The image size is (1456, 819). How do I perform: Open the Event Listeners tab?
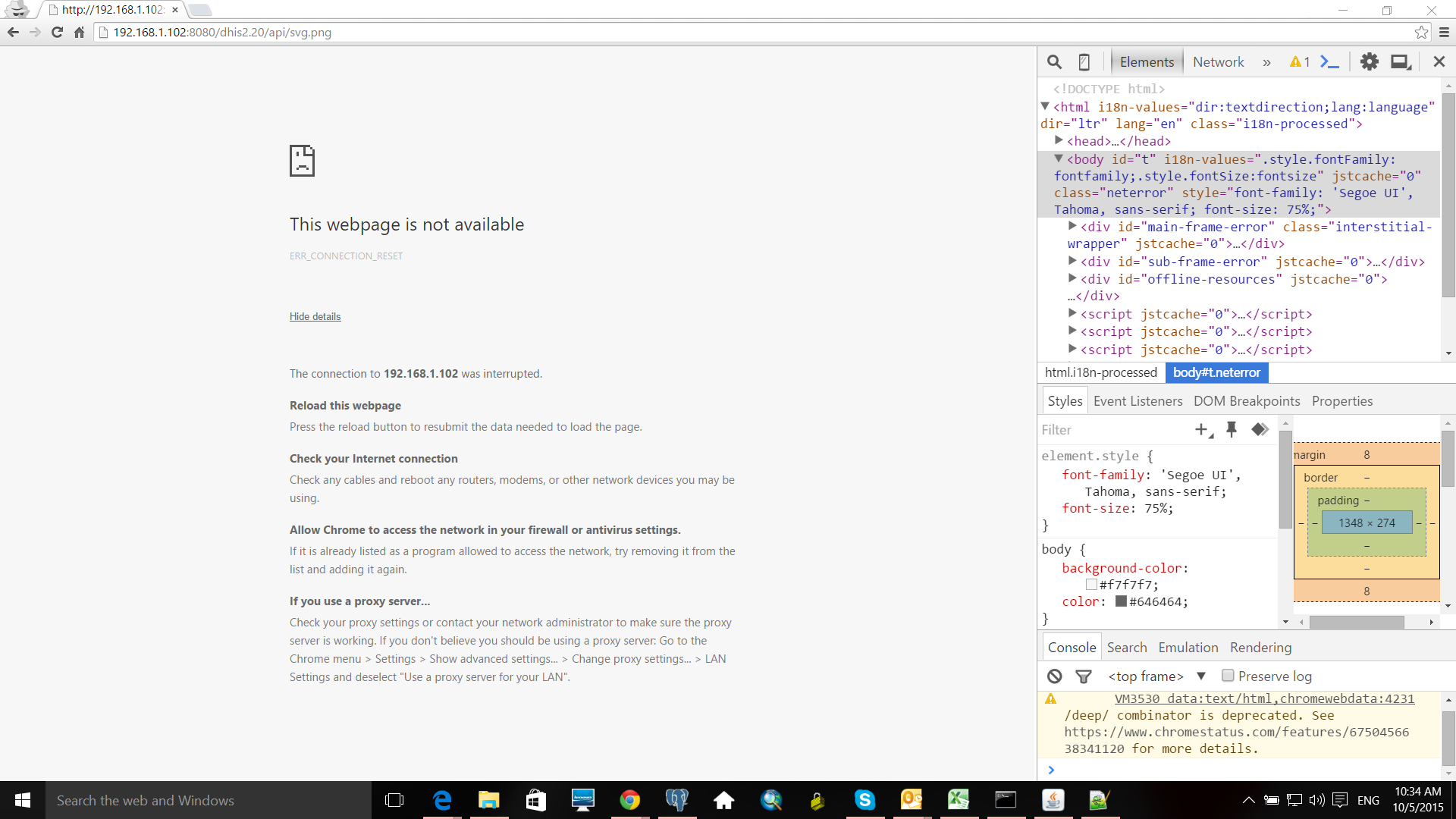click(x=1137, y=401)
